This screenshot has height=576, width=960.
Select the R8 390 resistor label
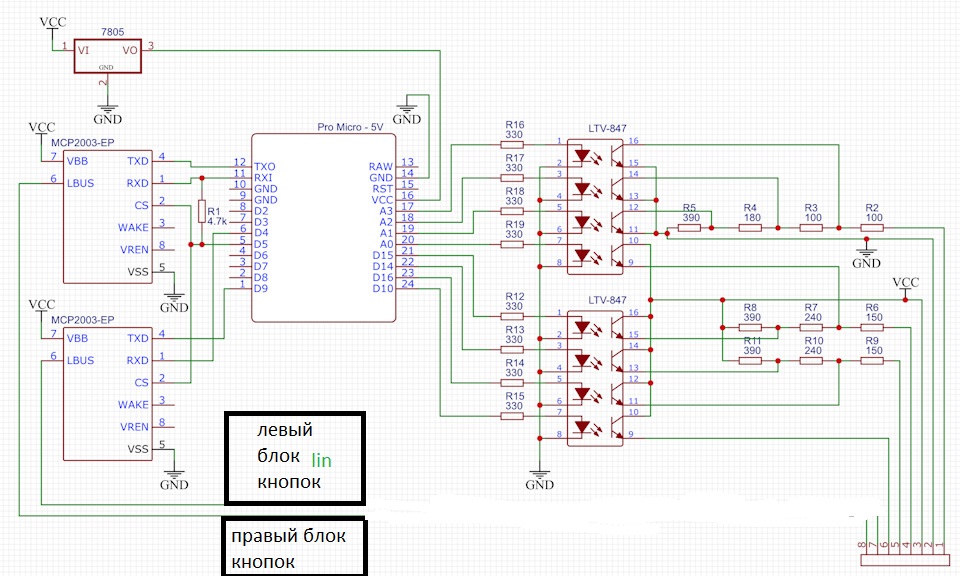(751, 312)
